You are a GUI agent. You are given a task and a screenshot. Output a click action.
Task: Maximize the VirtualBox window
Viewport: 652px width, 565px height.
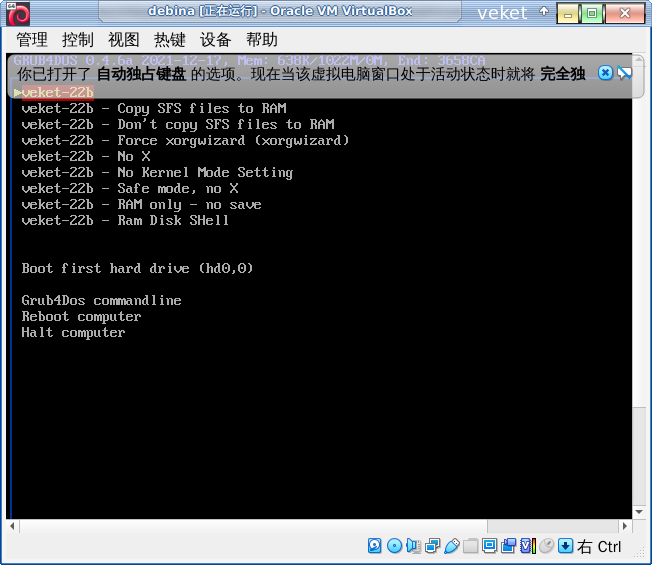[x=592, y=14]
